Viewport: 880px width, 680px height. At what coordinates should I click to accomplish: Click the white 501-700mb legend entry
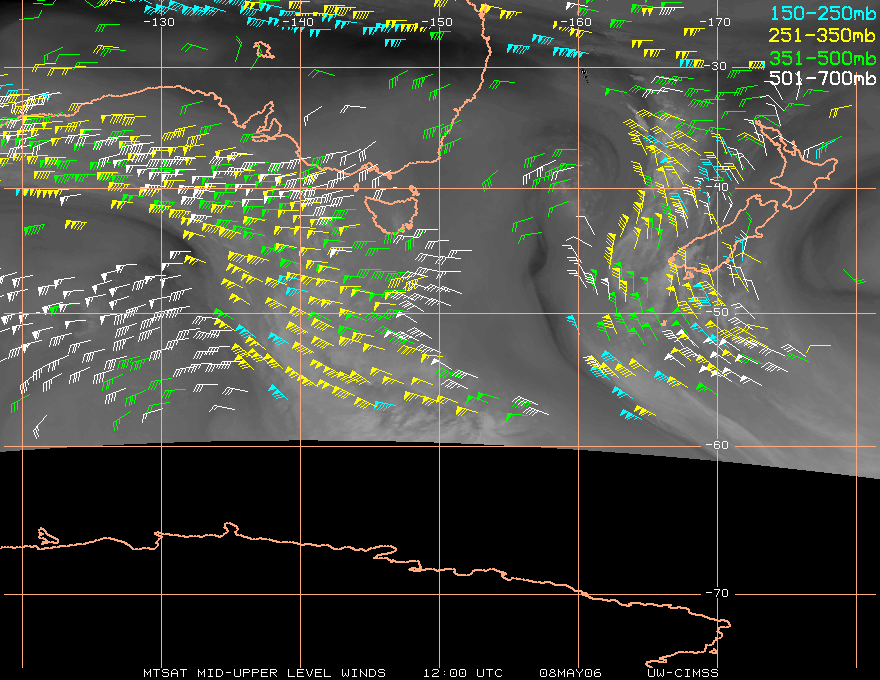click(822, 78)
